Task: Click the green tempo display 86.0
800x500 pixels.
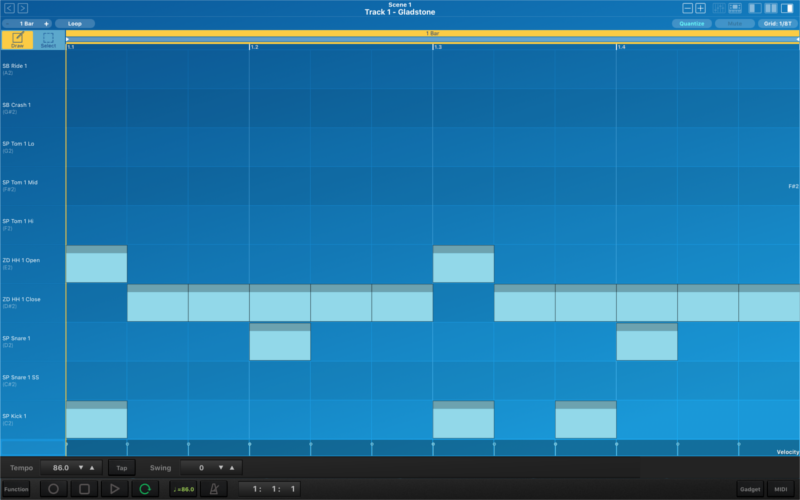Action: tap(183, 489)
